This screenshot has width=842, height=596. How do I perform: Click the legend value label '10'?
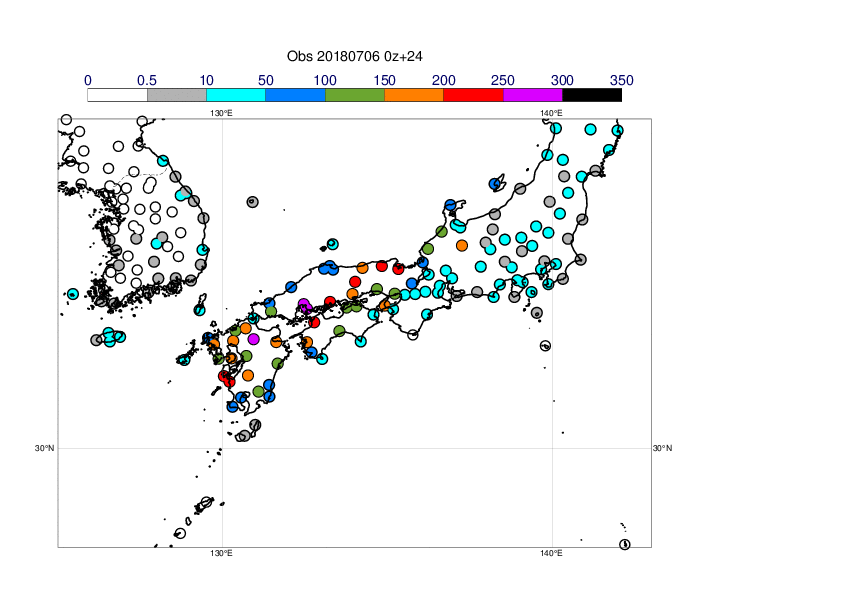click(x=207, y=81)
